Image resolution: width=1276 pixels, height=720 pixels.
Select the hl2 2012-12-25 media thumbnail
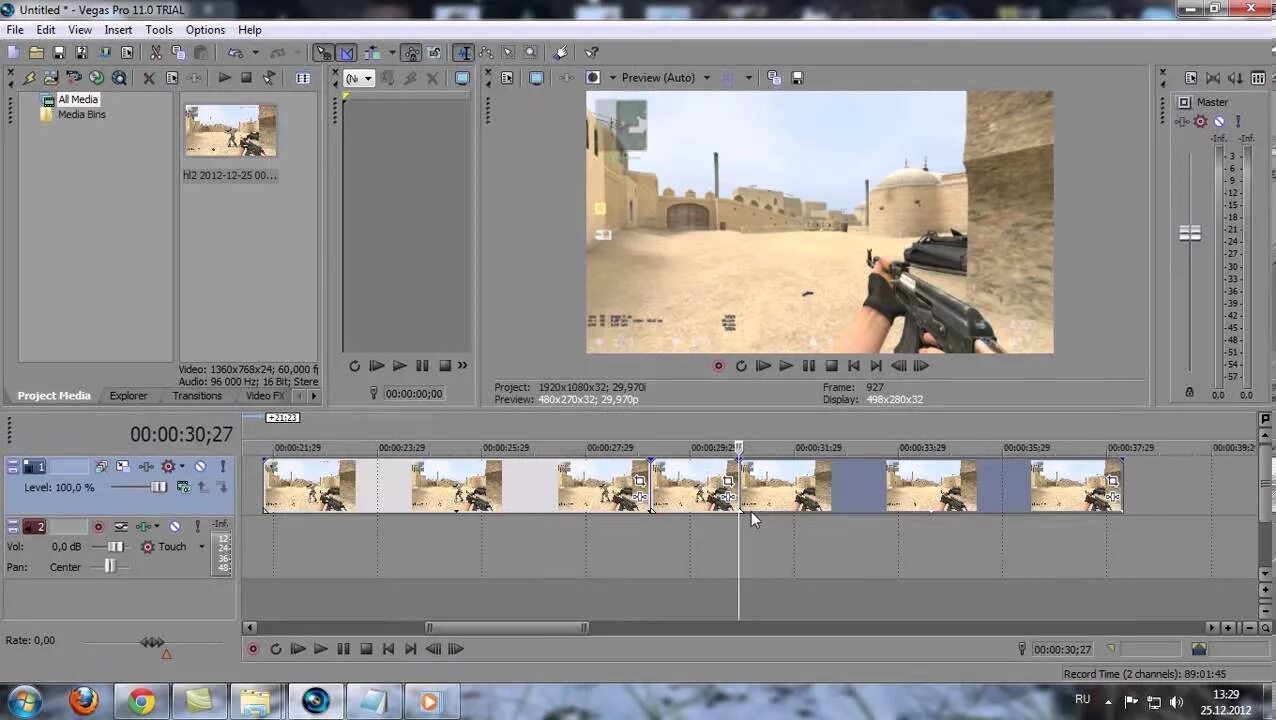point(230,130)
